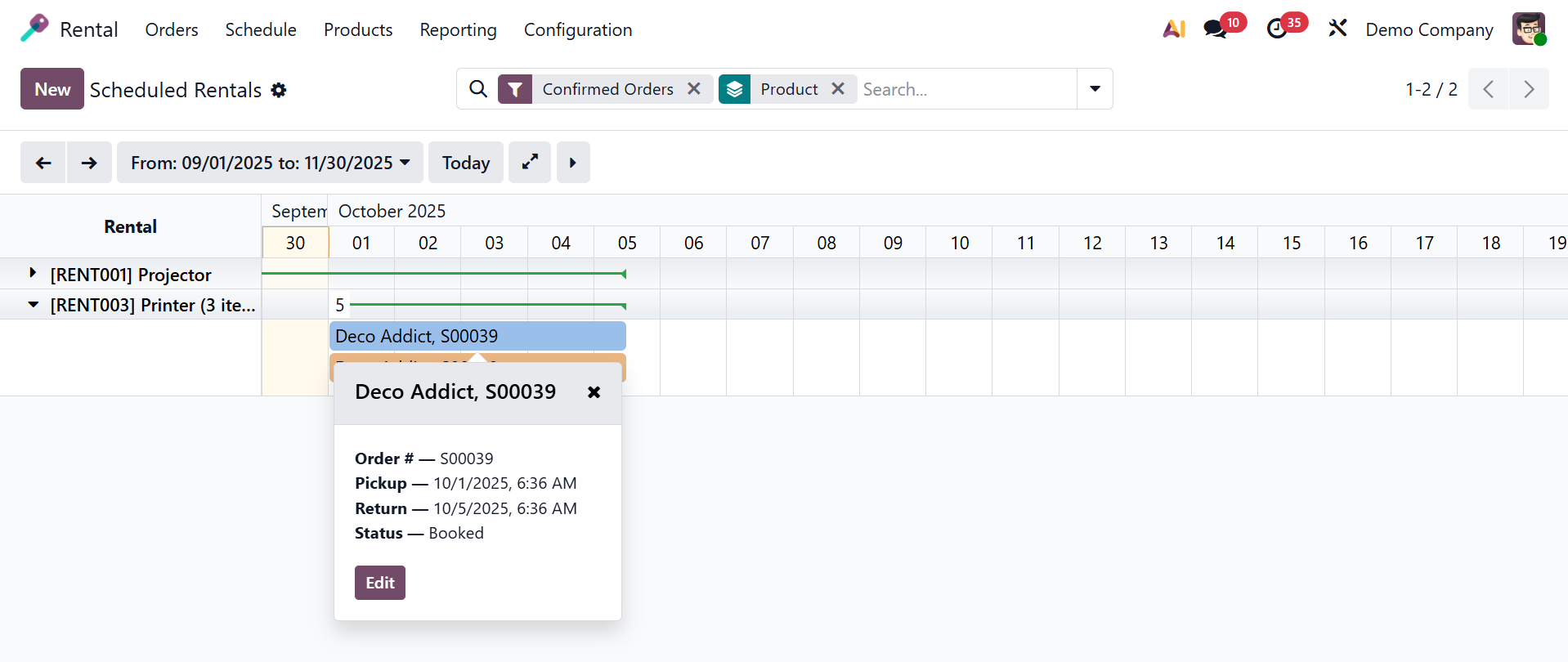
Task: Expand the [RENT001] Projector row
Action: click(33, 273)
